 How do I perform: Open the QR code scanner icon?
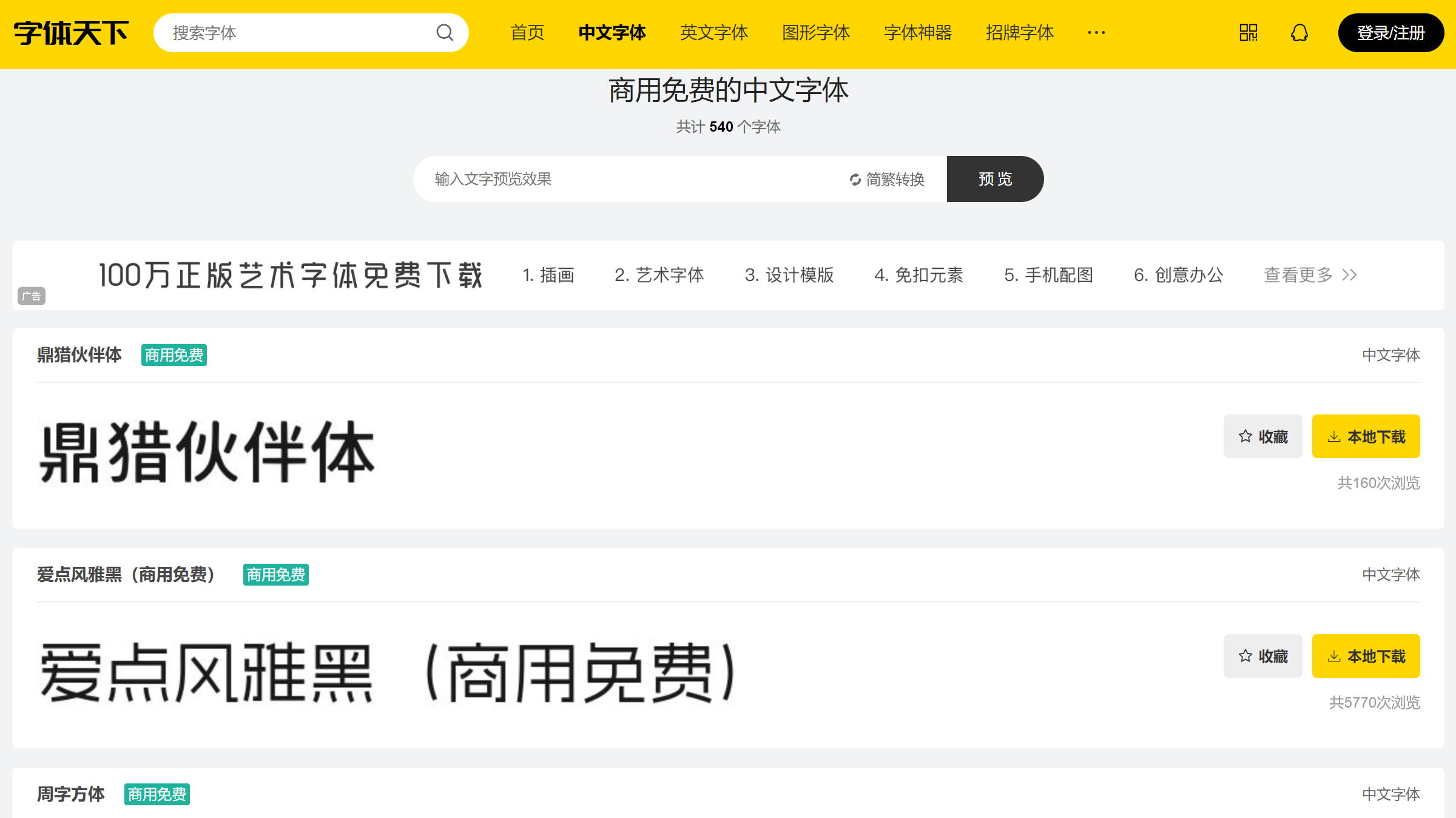(x=1248, y=33)
